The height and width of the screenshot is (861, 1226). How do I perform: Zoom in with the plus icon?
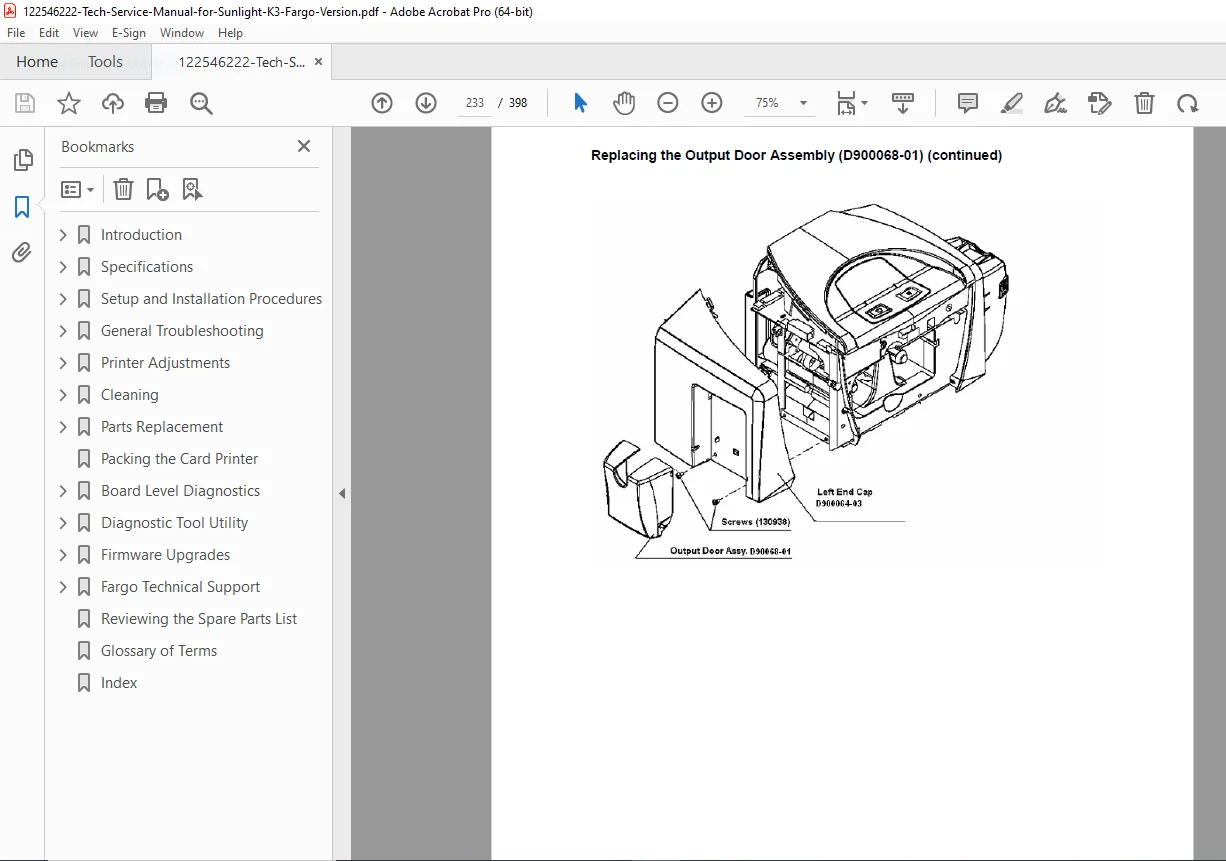tap(712, 103)
